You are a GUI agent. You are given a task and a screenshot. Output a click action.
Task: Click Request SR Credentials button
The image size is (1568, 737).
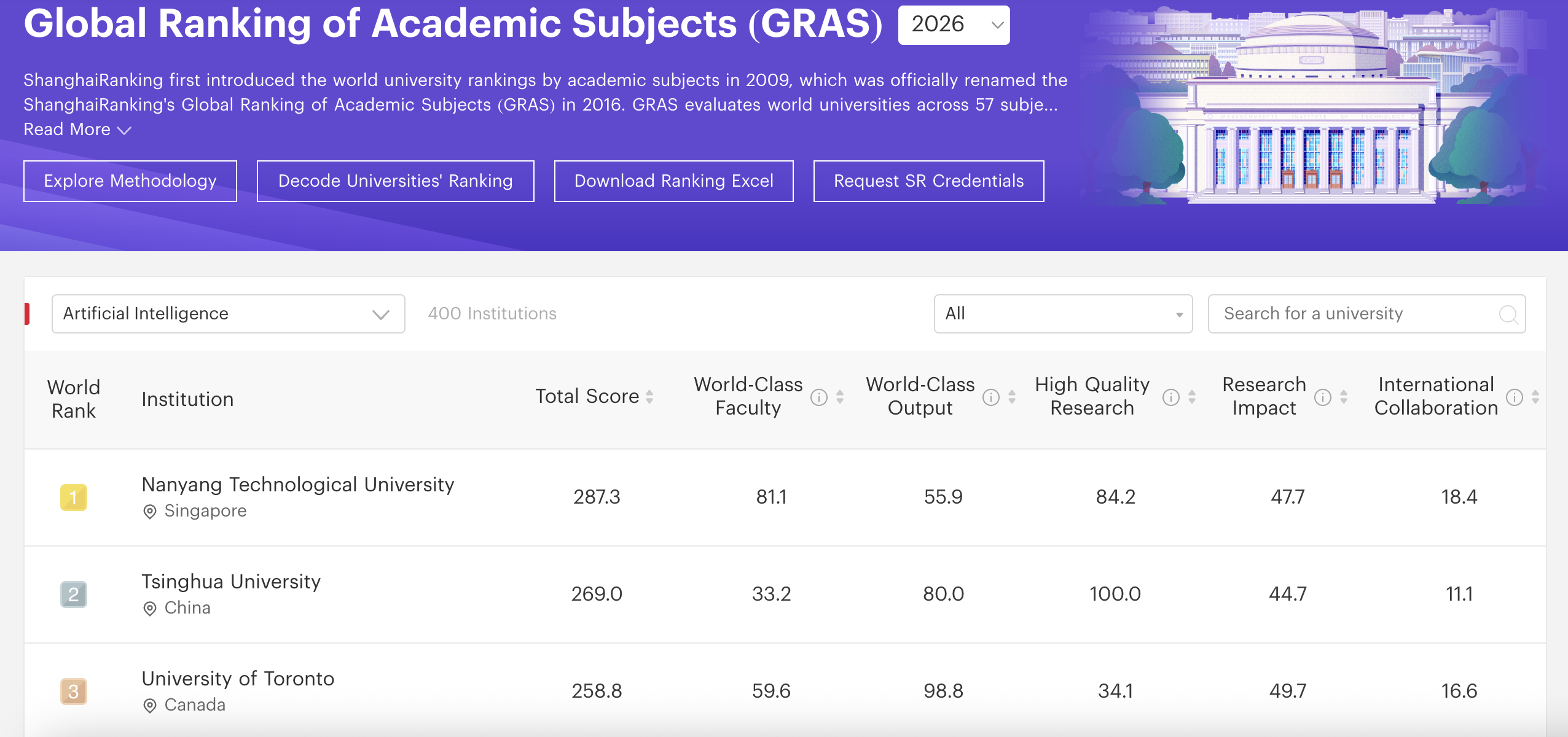(929, 181)
